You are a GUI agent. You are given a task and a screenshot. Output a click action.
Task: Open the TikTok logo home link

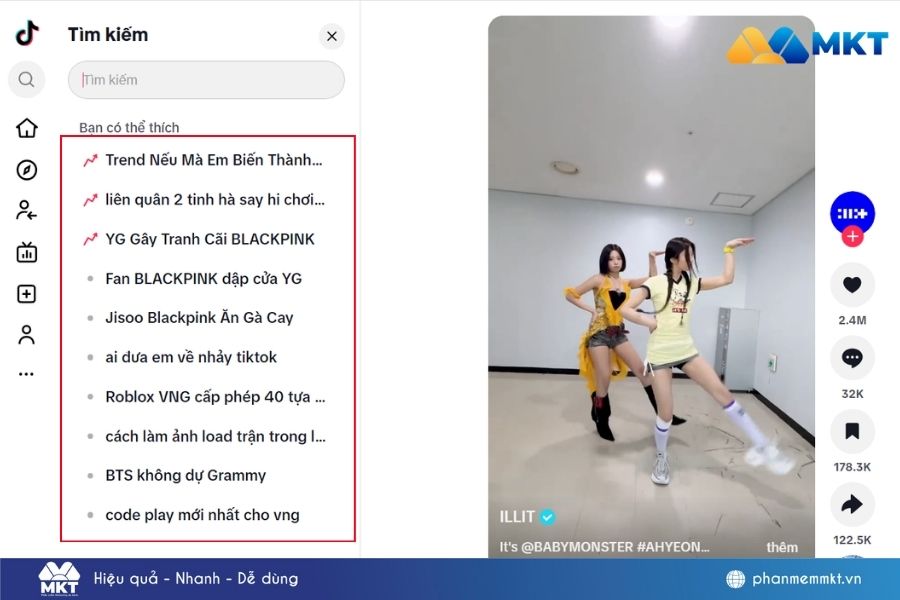point(27,33)
